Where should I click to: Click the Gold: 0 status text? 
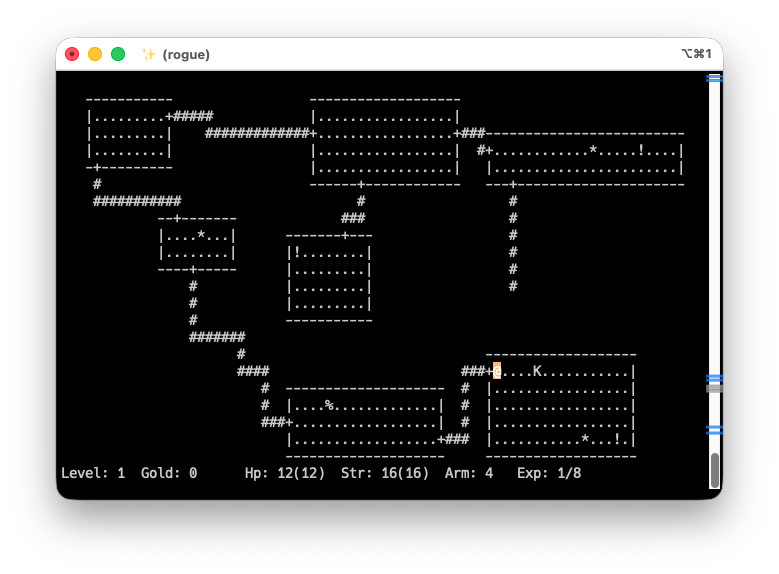click(169, 473)
